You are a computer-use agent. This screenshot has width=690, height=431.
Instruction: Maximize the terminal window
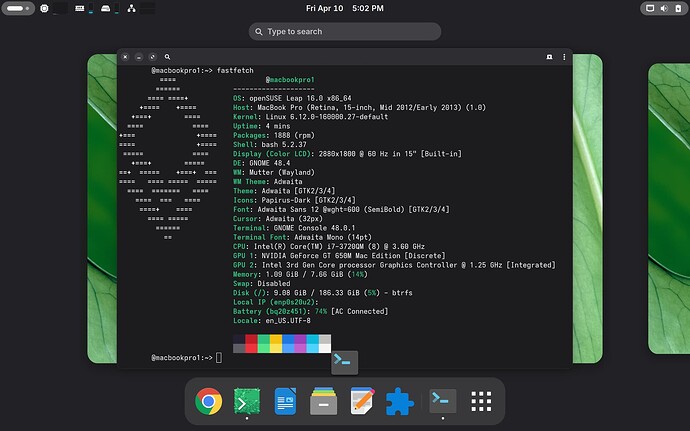(153, 57)
